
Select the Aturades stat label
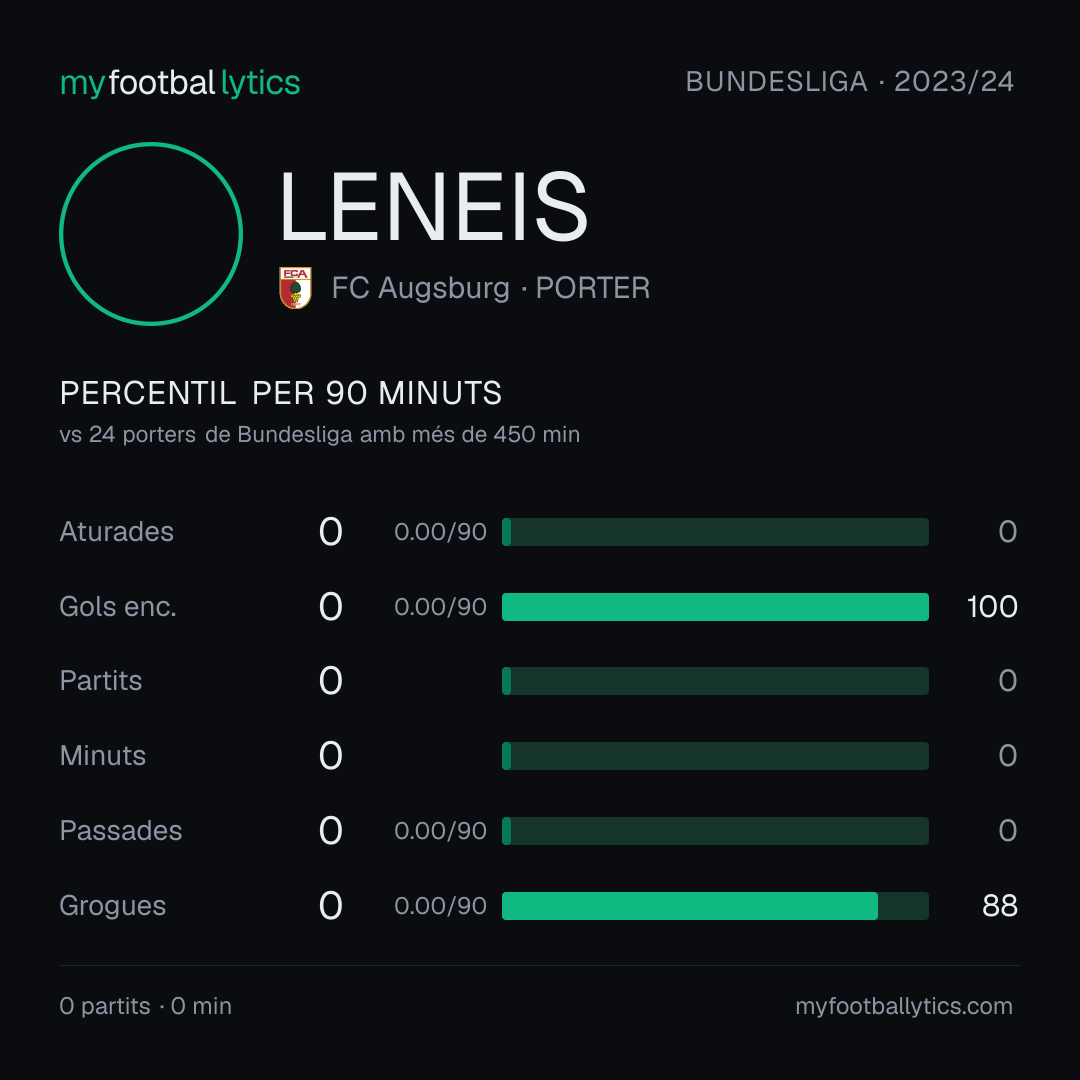click(x=116, y=532)
